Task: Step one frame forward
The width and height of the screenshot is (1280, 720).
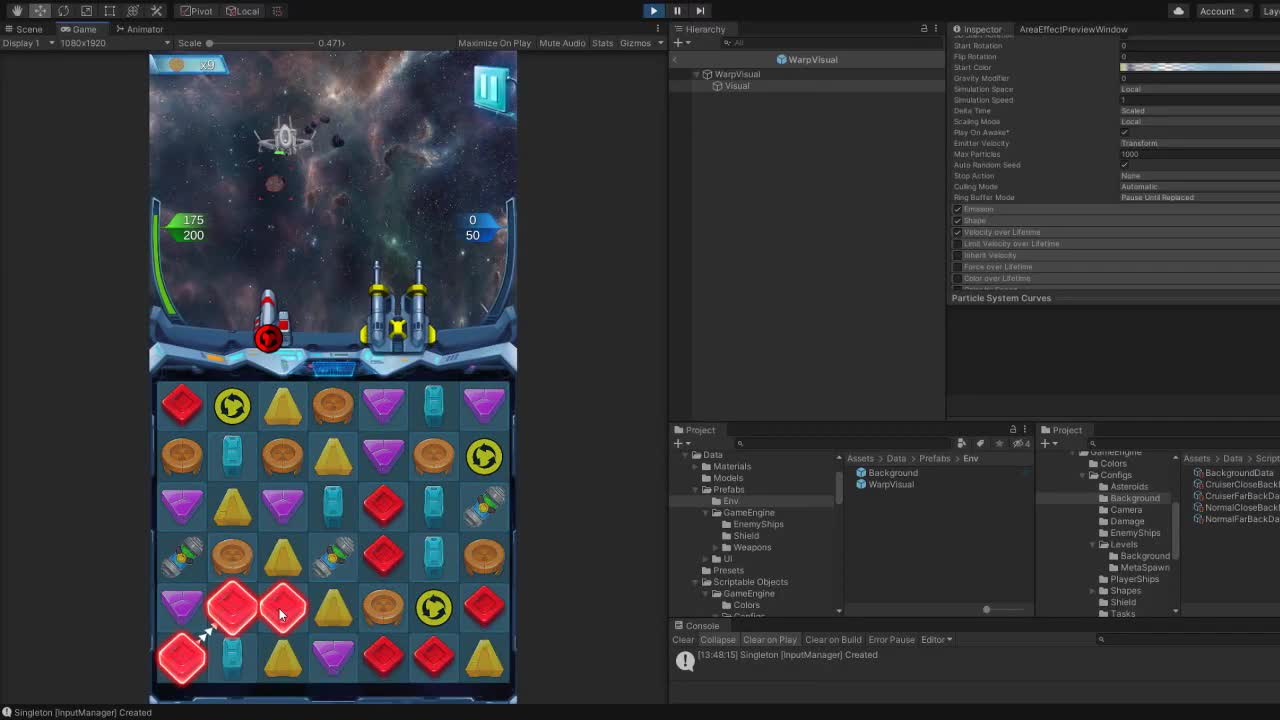Action: (698, 10)
